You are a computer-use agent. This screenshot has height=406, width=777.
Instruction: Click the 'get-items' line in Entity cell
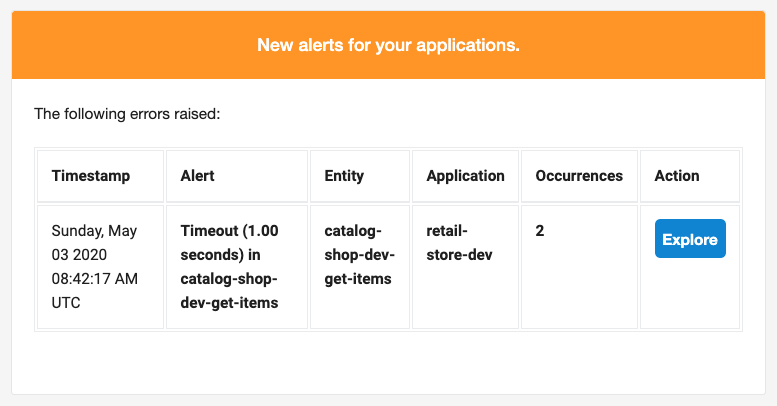358,279
